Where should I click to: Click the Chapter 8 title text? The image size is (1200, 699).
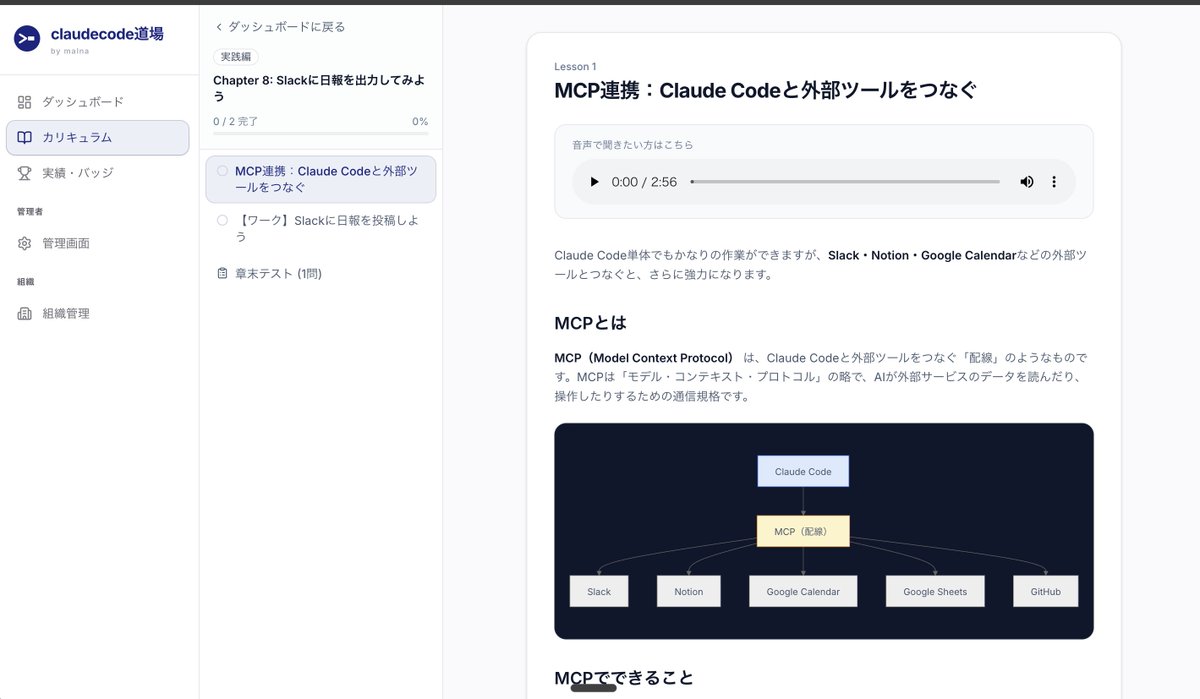click(x=318, y=88)
